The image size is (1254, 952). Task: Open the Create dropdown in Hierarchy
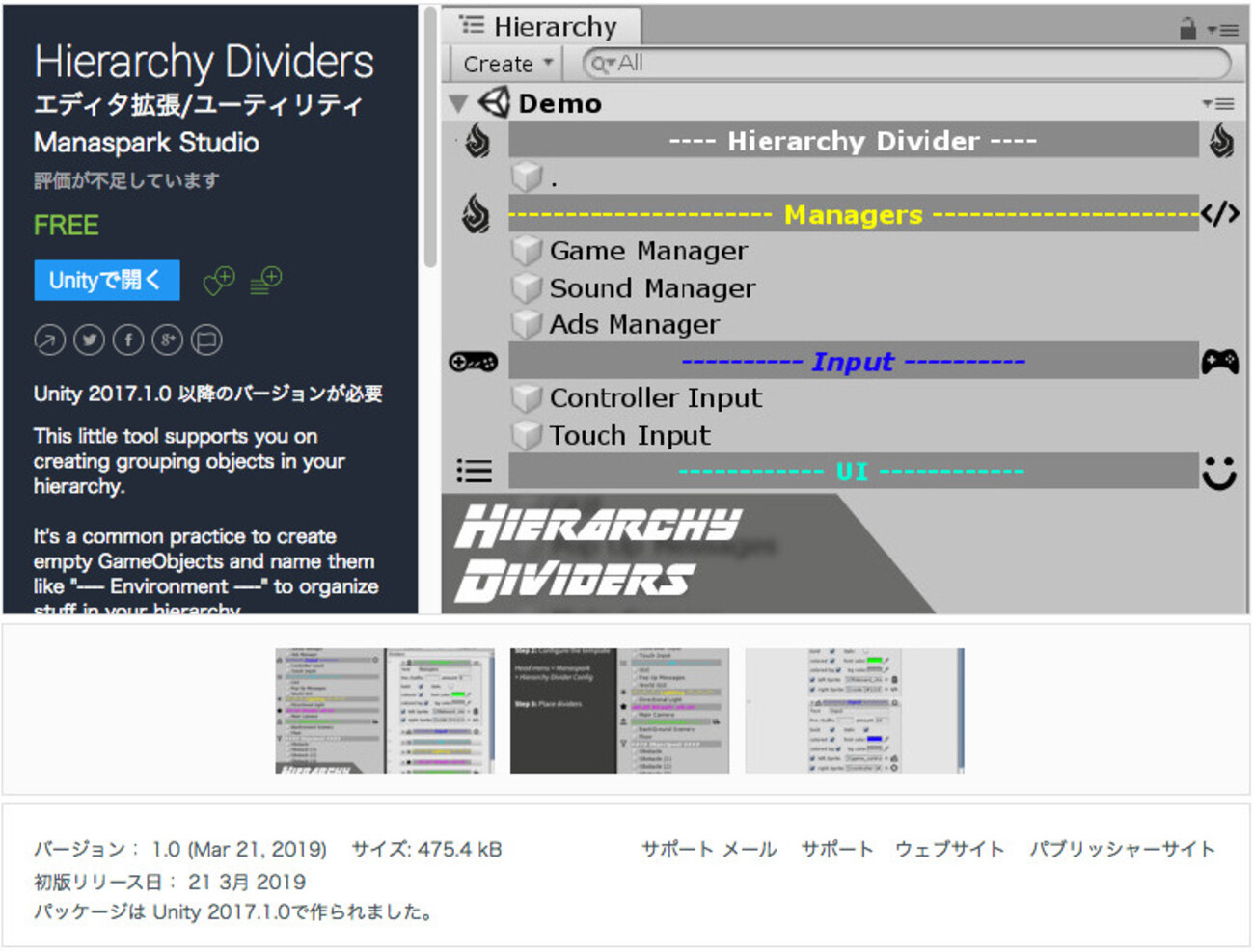point(508,64)
